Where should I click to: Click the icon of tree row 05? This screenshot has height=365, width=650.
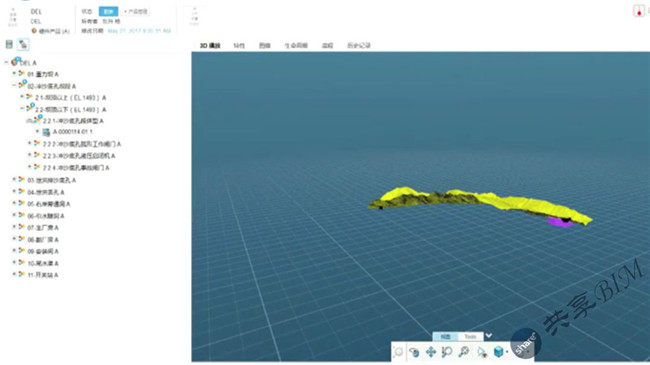coord(22,203)
